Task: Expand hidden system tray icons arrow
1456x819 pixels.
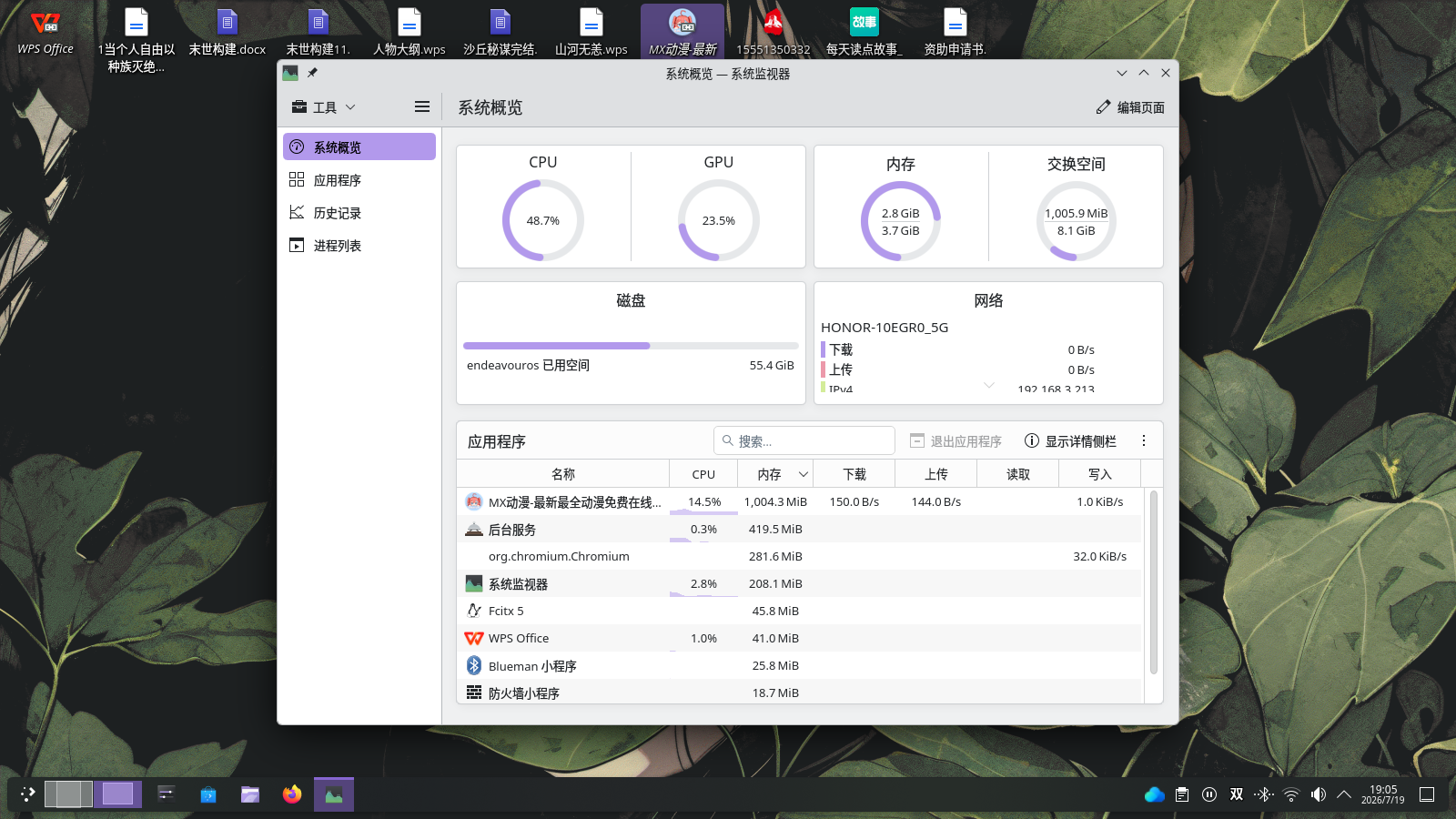Action: [1344, 794]
